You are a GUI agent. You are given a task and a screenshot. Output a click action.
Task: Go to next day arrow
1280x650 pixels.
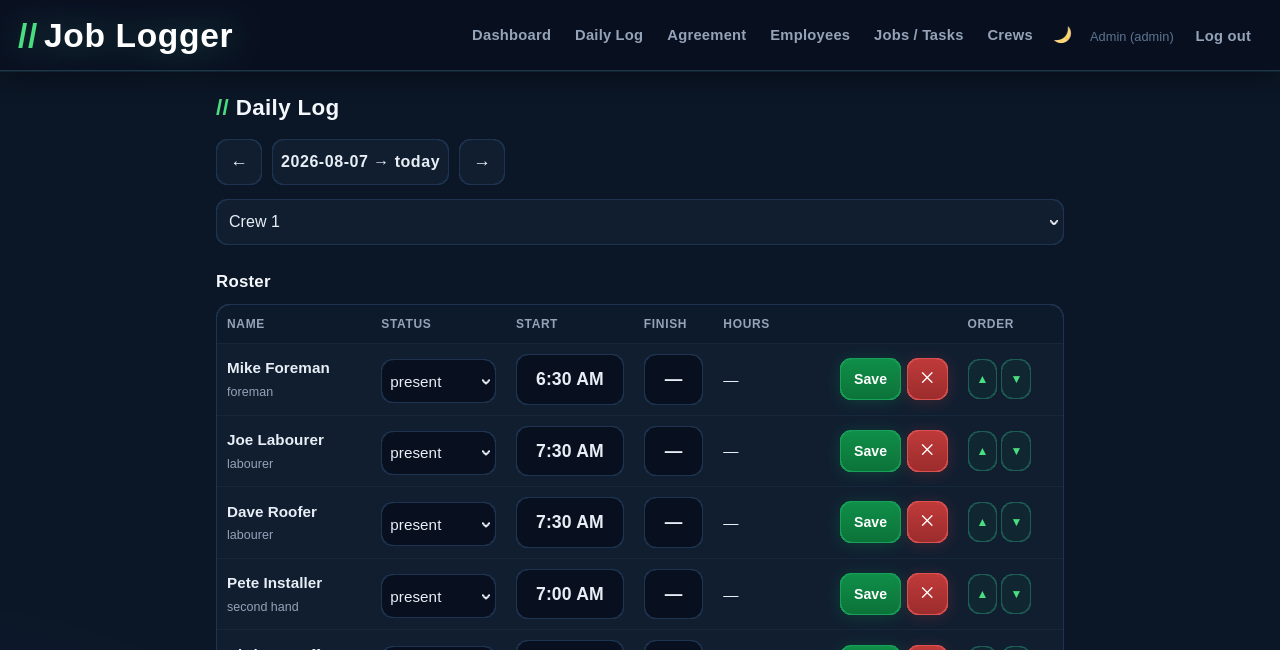pos(482,162)
